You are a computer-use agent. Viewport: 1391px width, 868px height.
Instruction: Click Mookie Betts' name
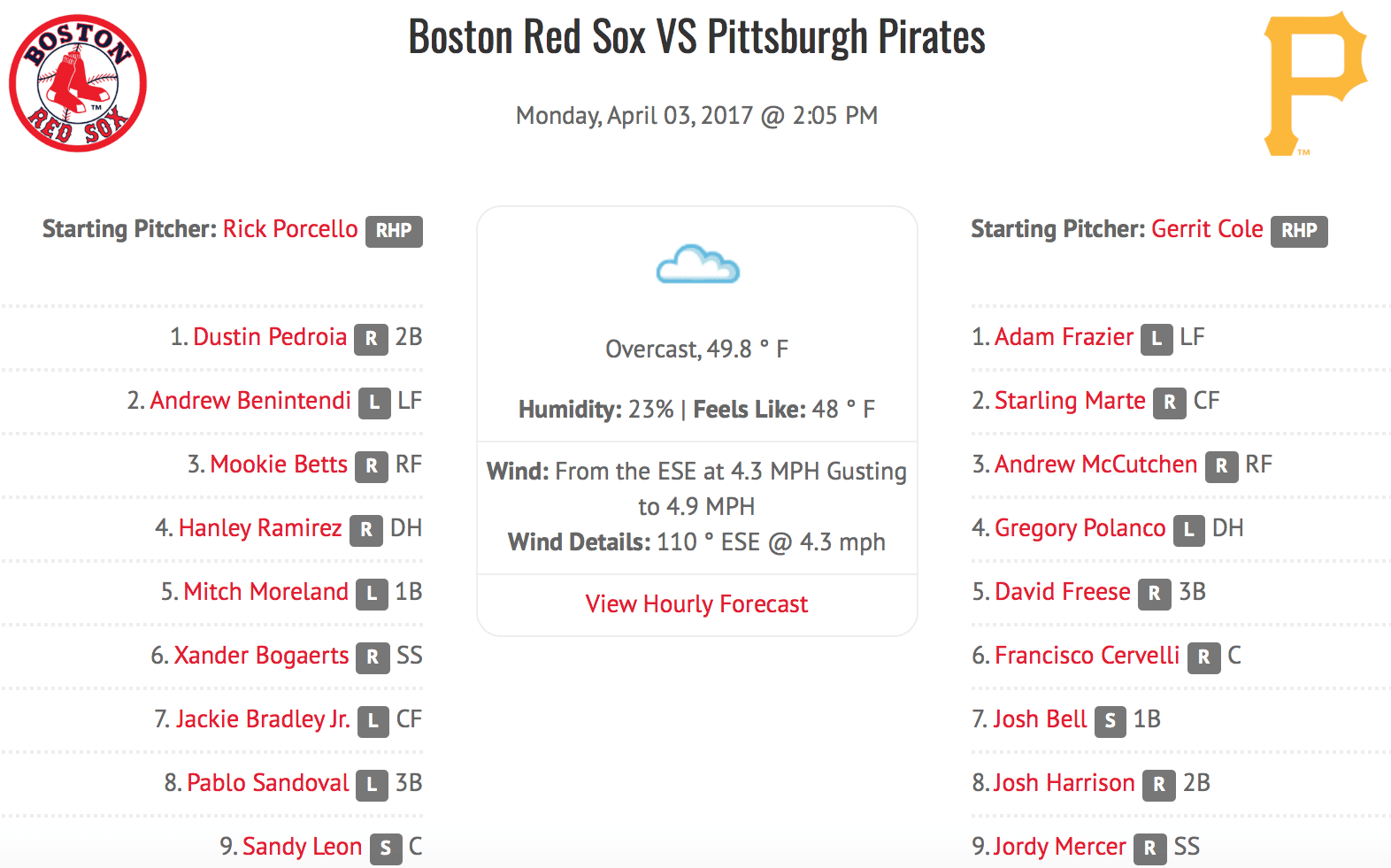coord(279,465)
